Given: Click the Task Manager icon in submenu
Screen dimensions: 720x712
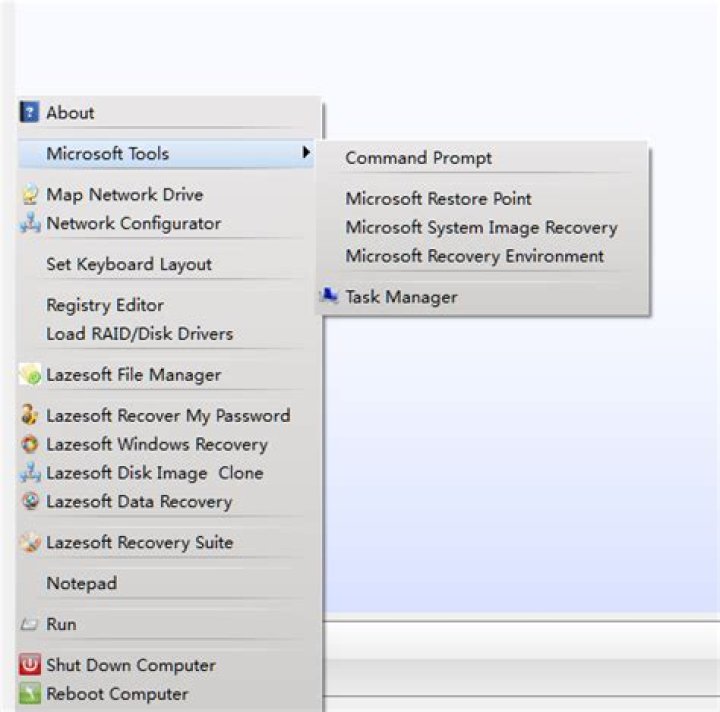Looking at the screenshot, I should (329, 296).
